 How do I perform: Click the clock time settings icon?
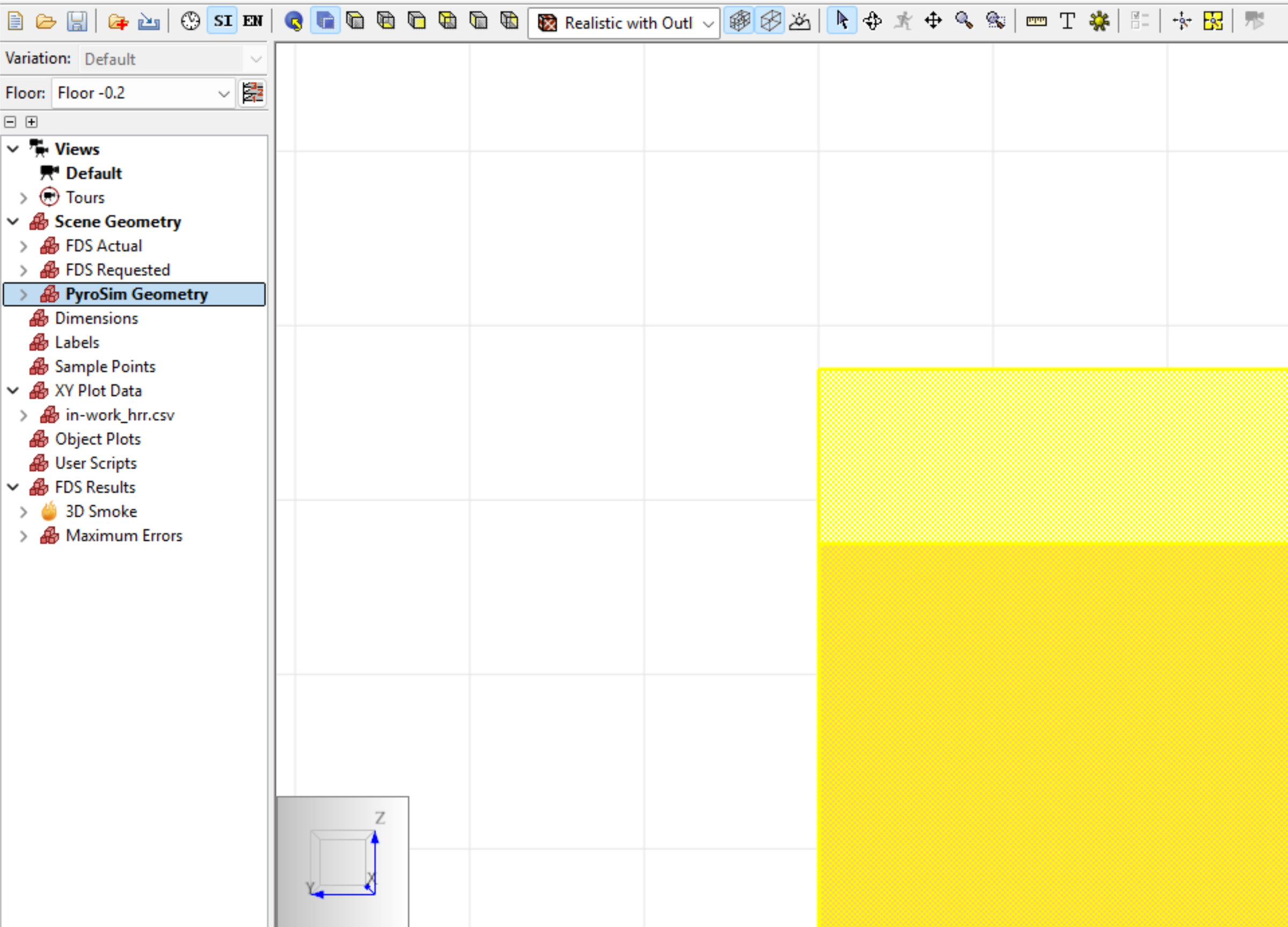(x=190, y=21)
